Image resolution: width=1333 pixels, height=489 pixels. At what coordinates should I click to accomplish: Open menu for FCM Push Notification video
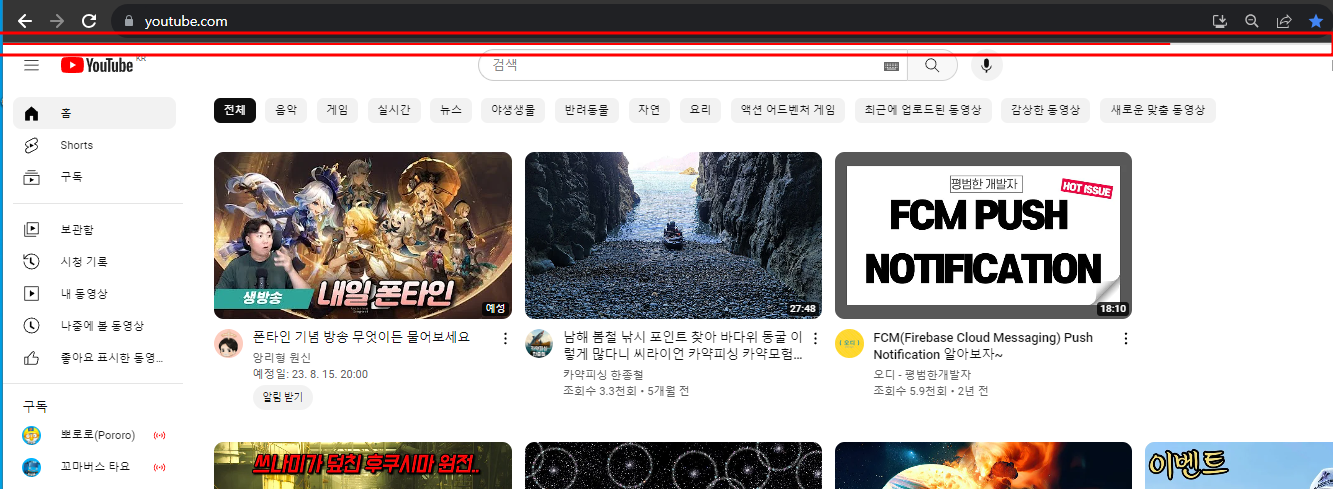point(1126,338)
